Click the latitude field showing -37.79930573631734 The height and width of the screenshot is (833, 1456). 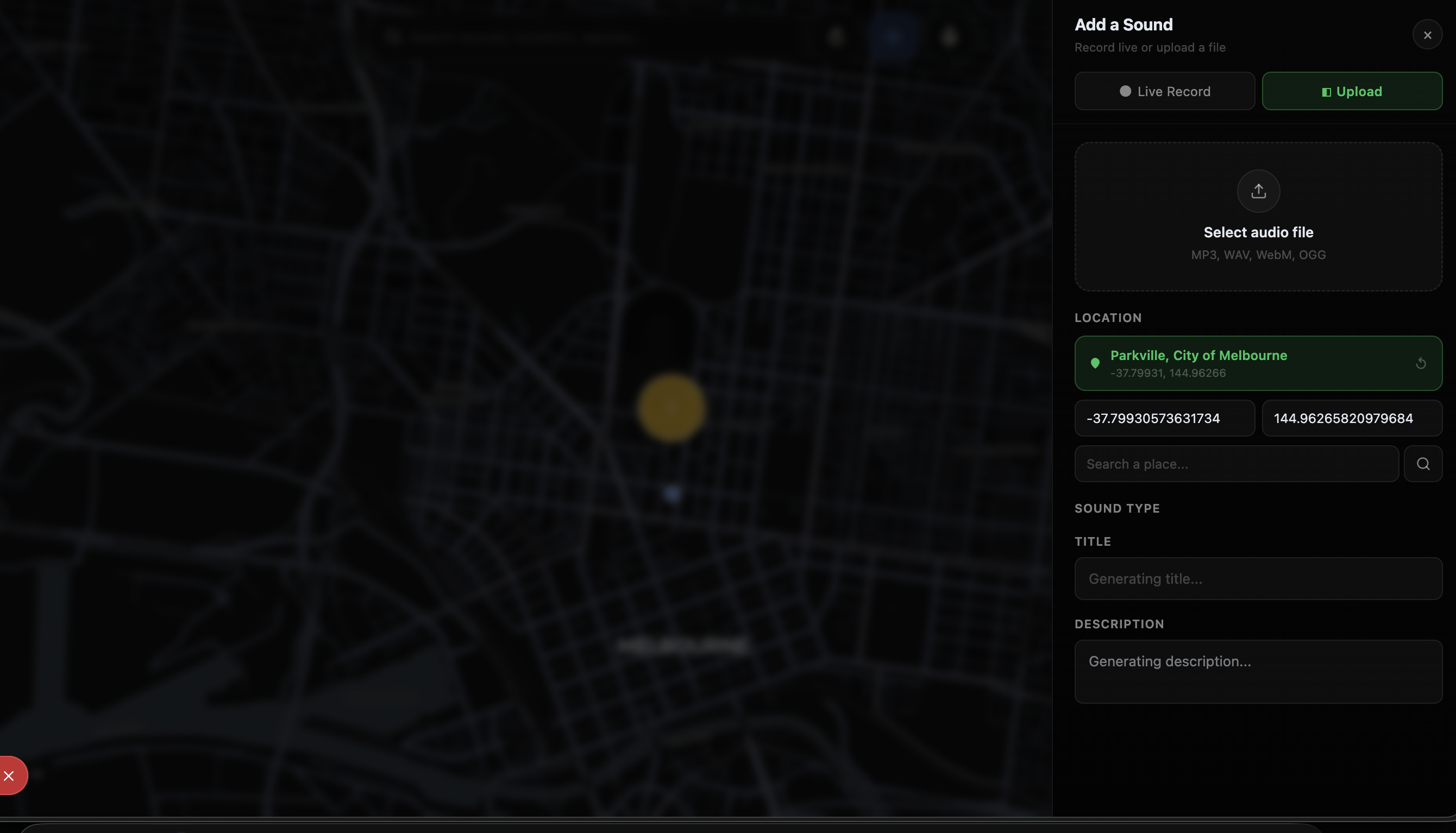click(x=1164, y=418)
